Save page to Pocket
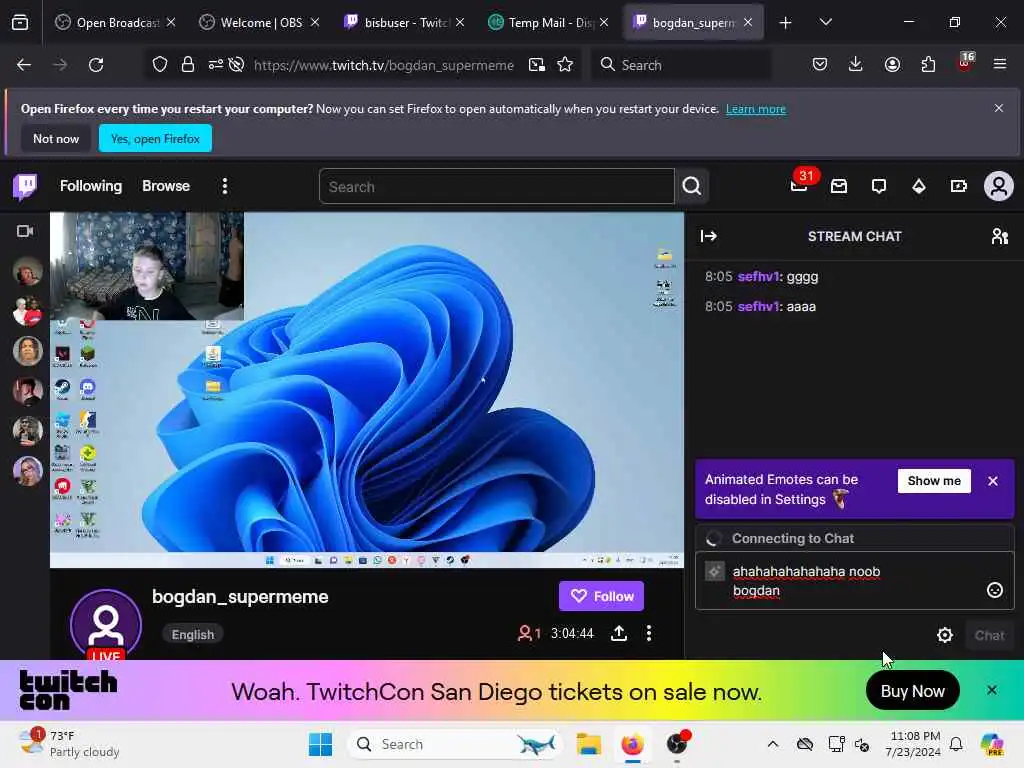Screen dimensions: 1024x768 (820, 65)
